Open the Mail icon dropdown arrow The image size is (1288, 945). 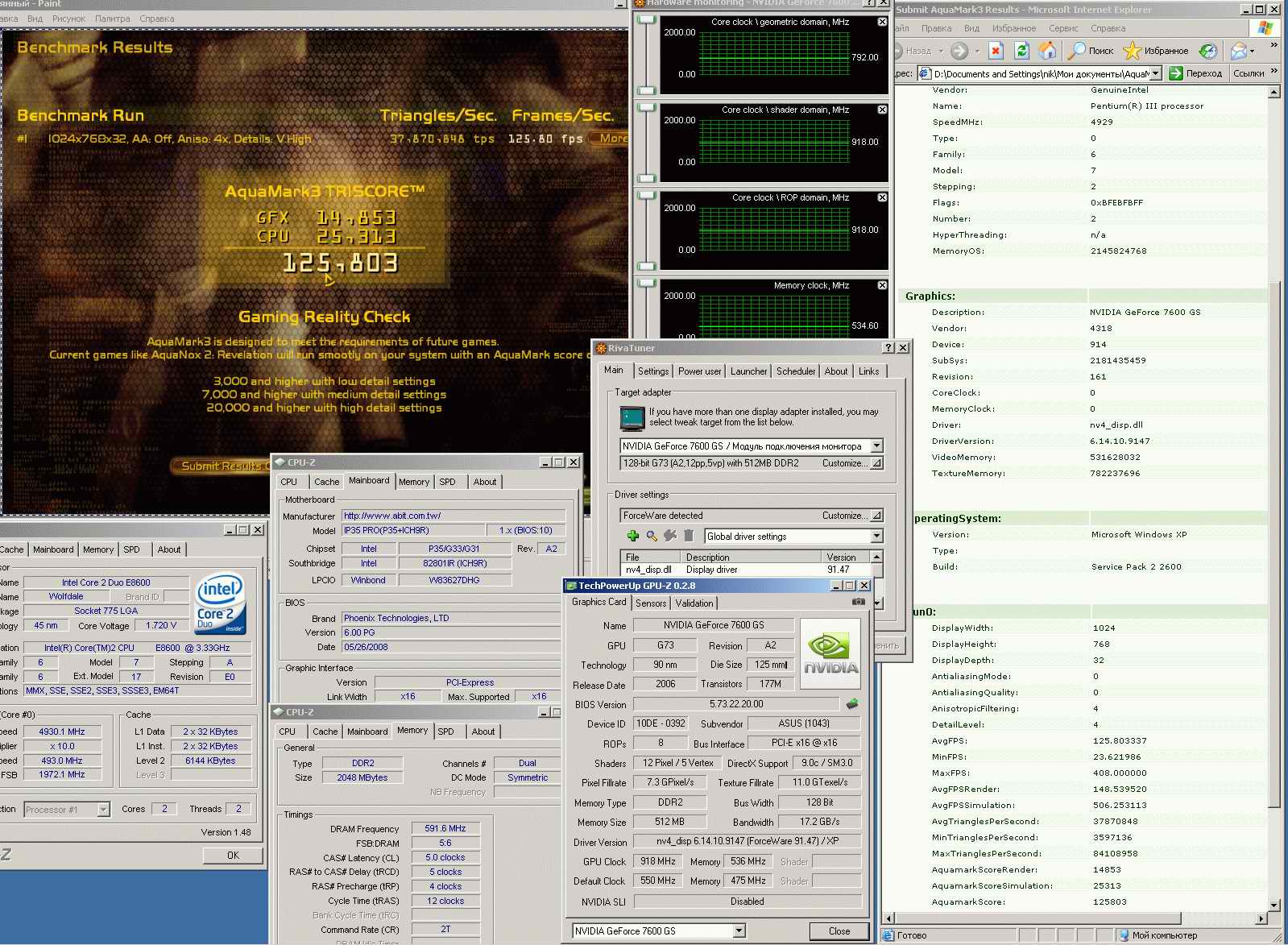pyautogui.click(x=1254, y=51)
